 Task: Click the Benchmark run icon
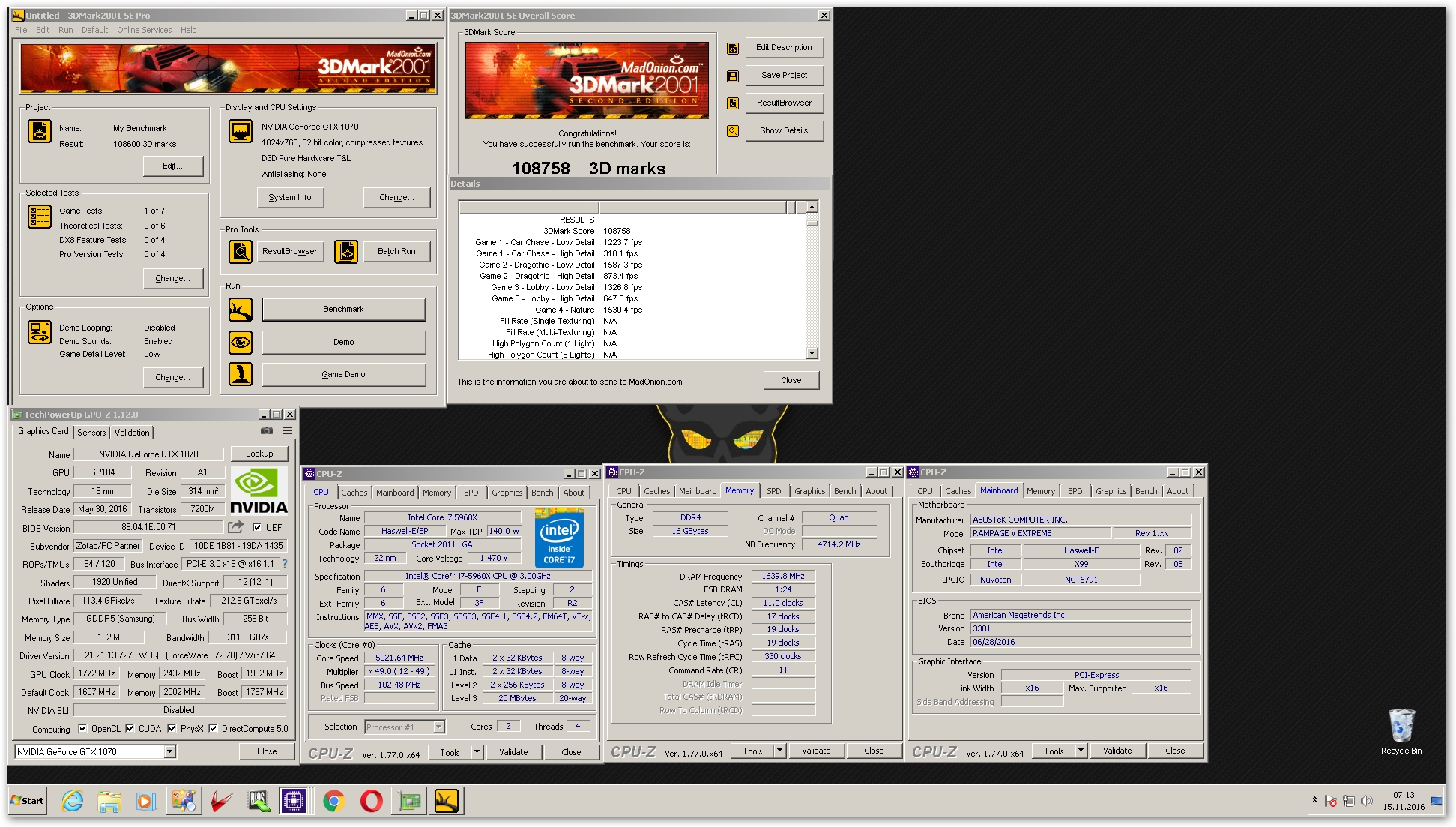pyautogui.click(x=241, y=310)
